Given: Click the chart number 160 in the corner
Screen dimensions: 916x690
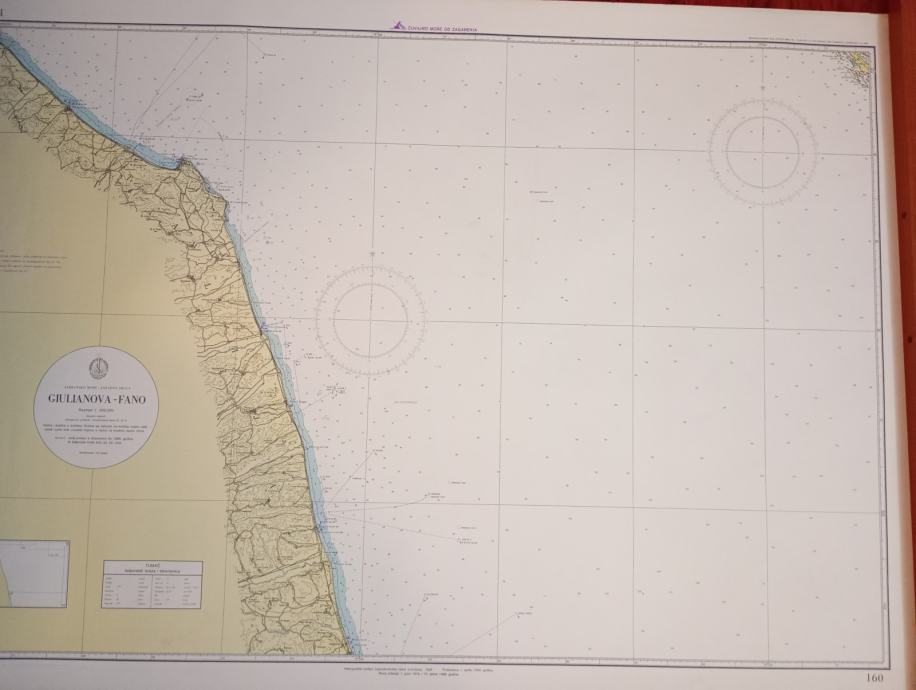Looking at the screenshot, I should [x=875, y=678].
